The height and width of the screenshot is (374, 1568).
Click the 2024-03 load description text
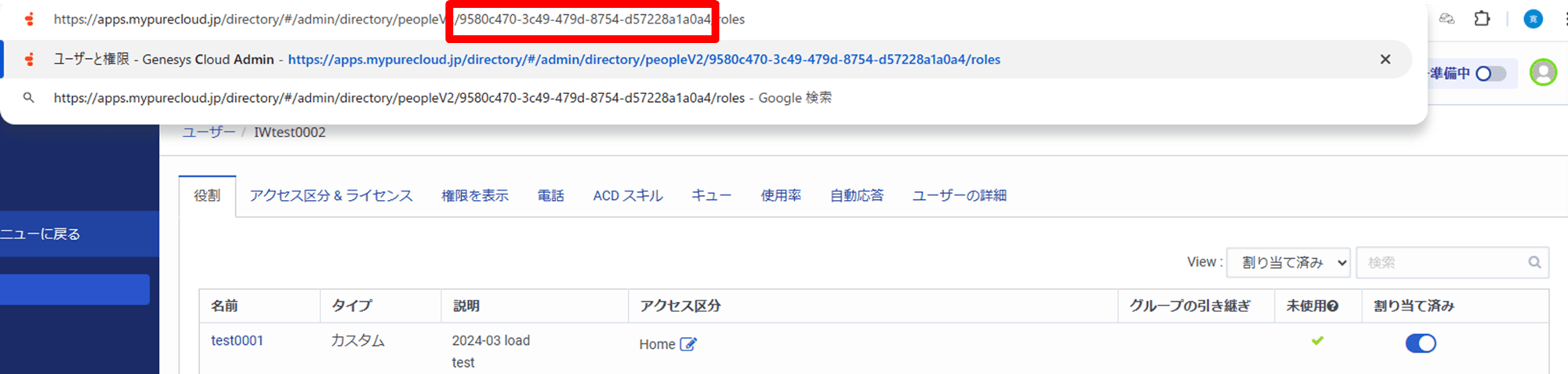(x=491, y=340)
